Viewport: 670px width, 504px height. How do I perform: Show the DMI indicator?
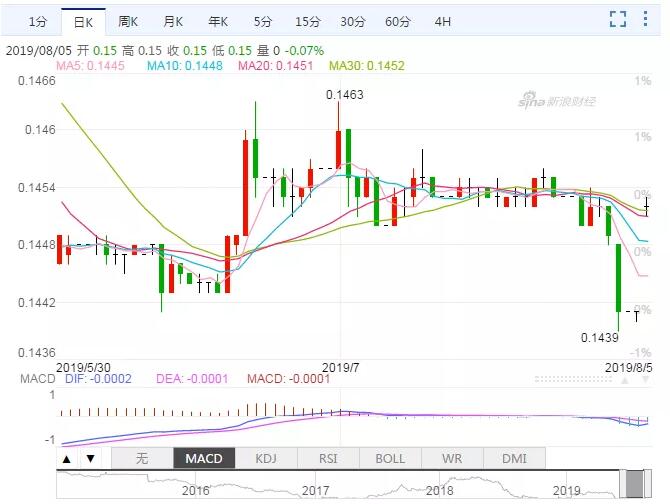pos(514,458)
